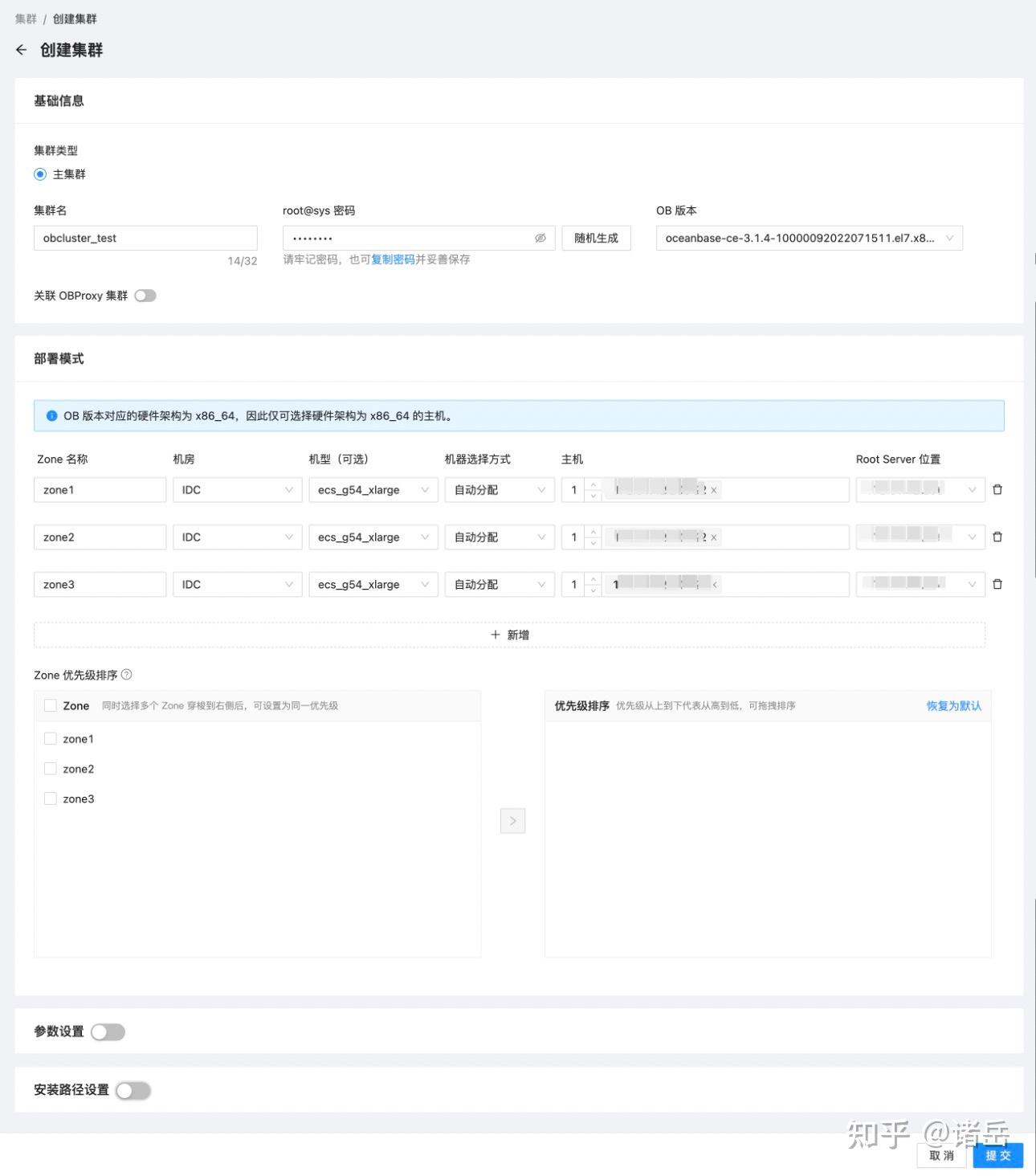1036x1176 pixels.
Task: Click the back arrow next to 创建集群
Action: pos(21,50)
